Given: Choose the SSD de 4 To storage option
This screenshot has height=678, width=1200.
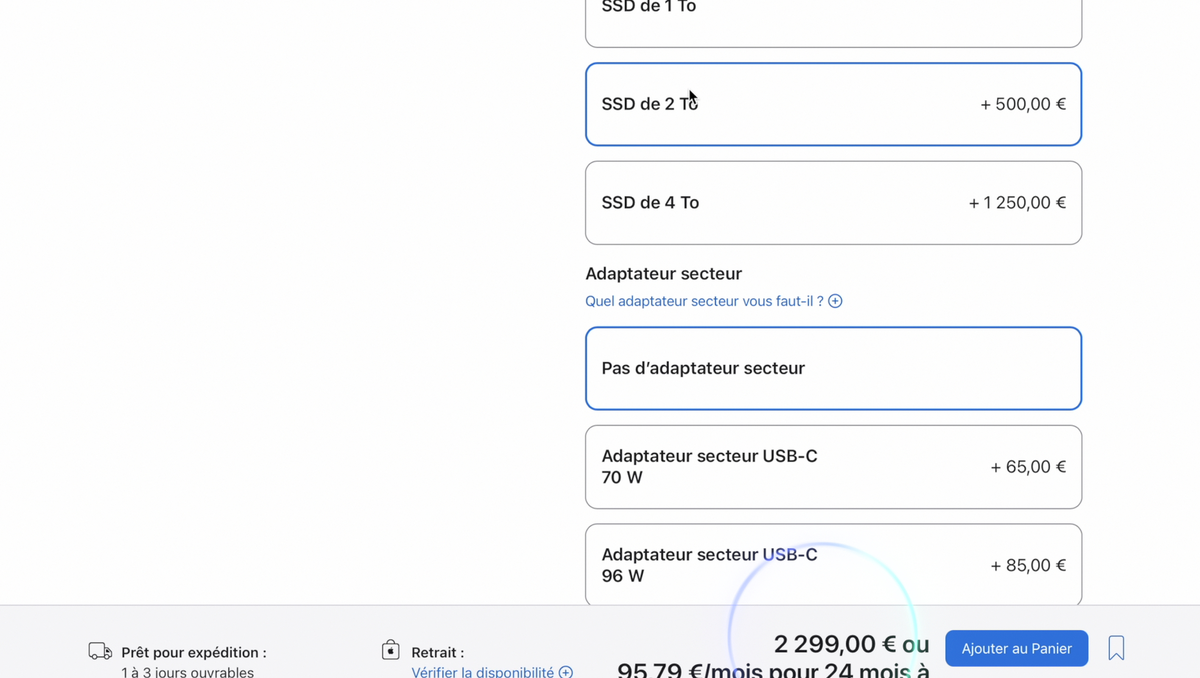Looking at the screenshot, I should coord(833,203).
